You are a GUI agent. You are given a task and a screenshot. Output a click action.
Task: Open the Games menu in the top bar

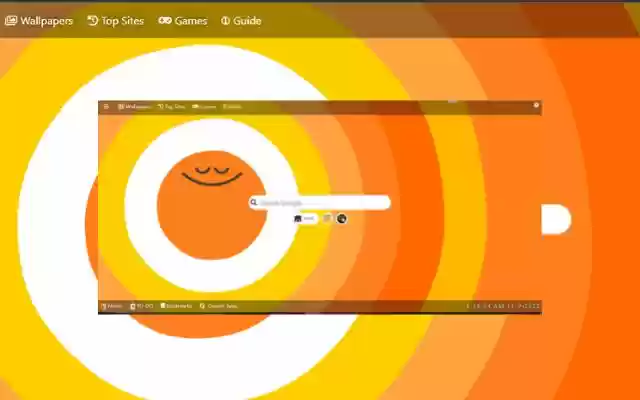point(183,21)
